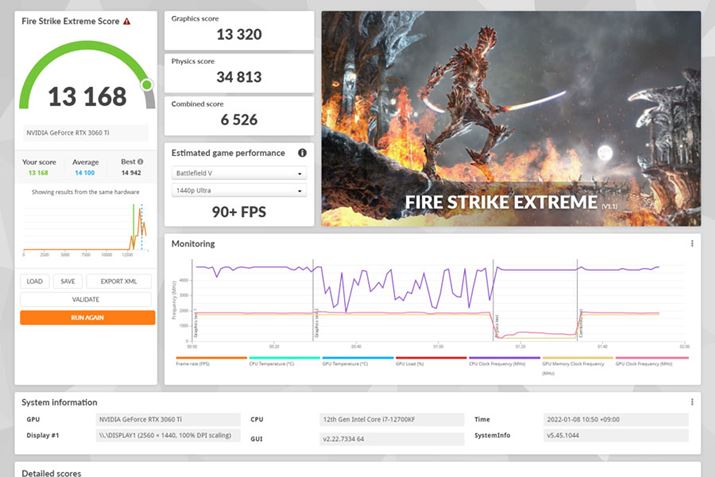Click the Graphics score value 13 320
The width and height of the screenshot is (715, 477).
click(x=239, y=34)
